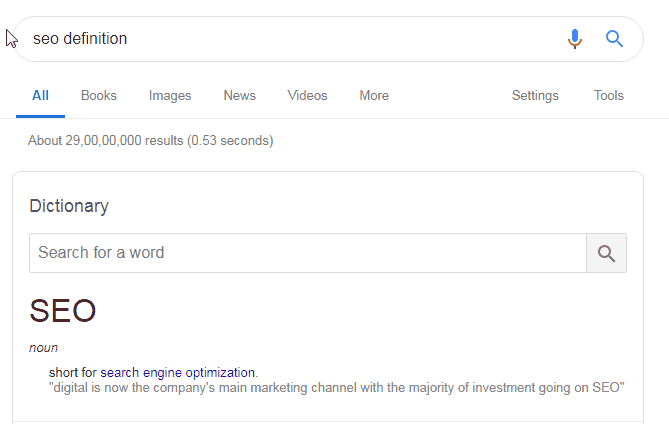Click the dictionary word search magnifier button
The width and height of the screenshot is (669, 424).
coord(606,253)
